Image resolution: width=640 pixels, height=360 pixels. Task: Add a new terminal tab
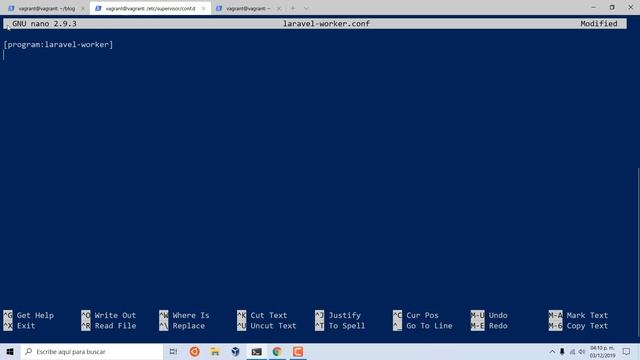click(x=293, y=8)
